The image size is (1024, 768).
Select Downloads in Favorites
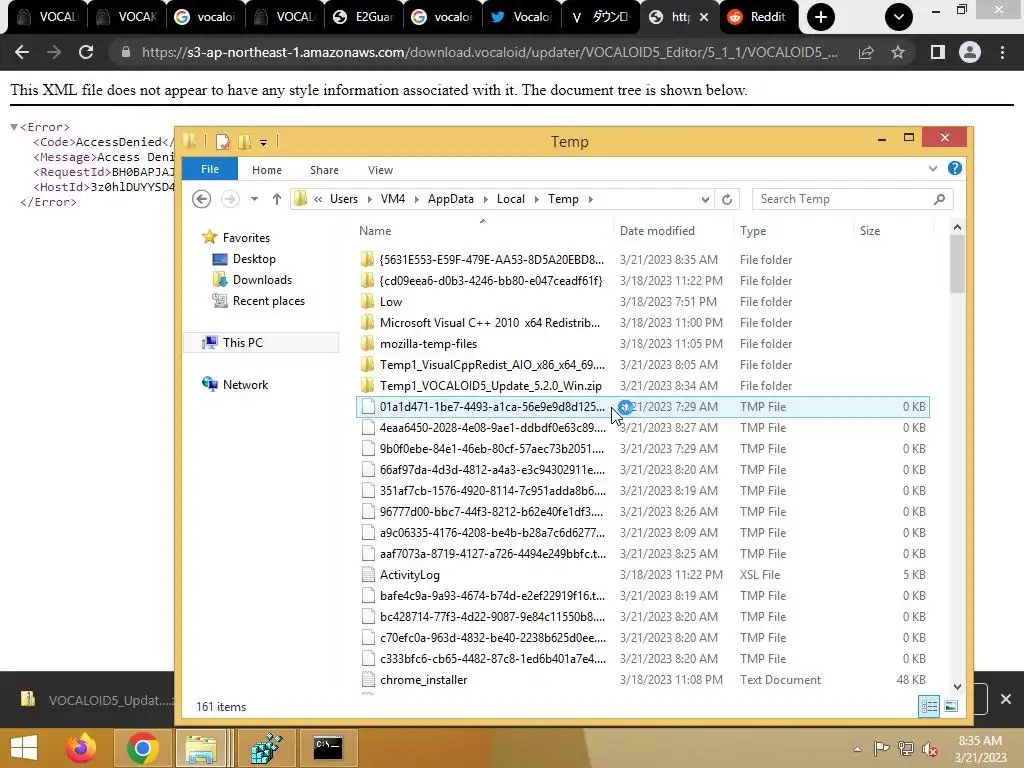(x=262, y=280)
